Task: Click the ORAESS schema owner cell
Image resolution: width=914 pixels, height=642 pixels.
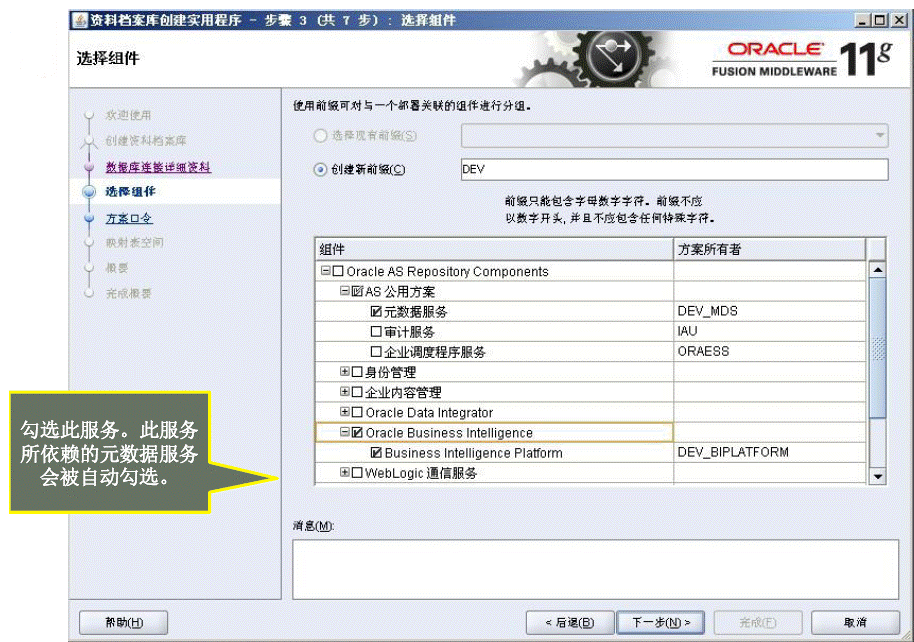Action: tap(769, 352)
